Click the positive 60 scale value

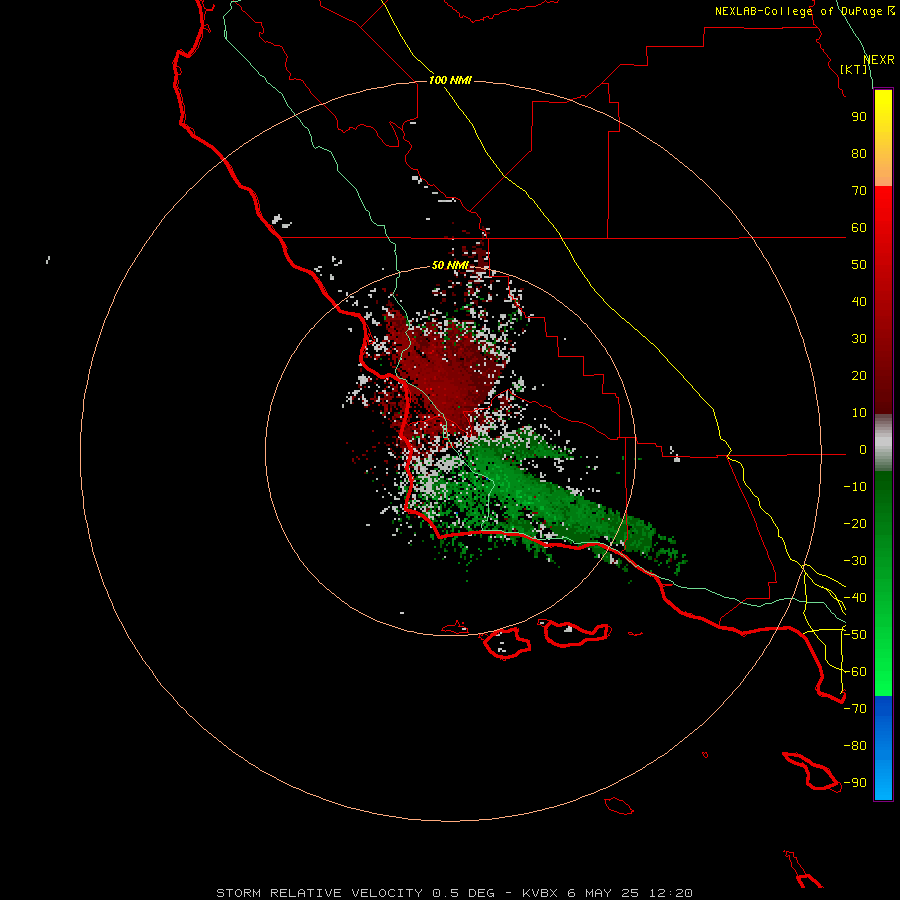click(x=859, y=228)
